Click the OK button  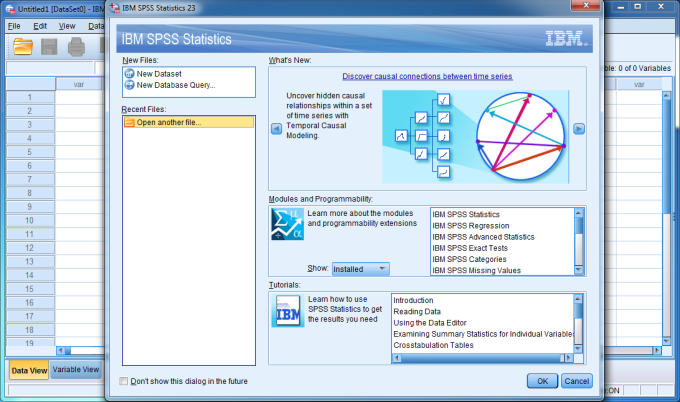542,381
